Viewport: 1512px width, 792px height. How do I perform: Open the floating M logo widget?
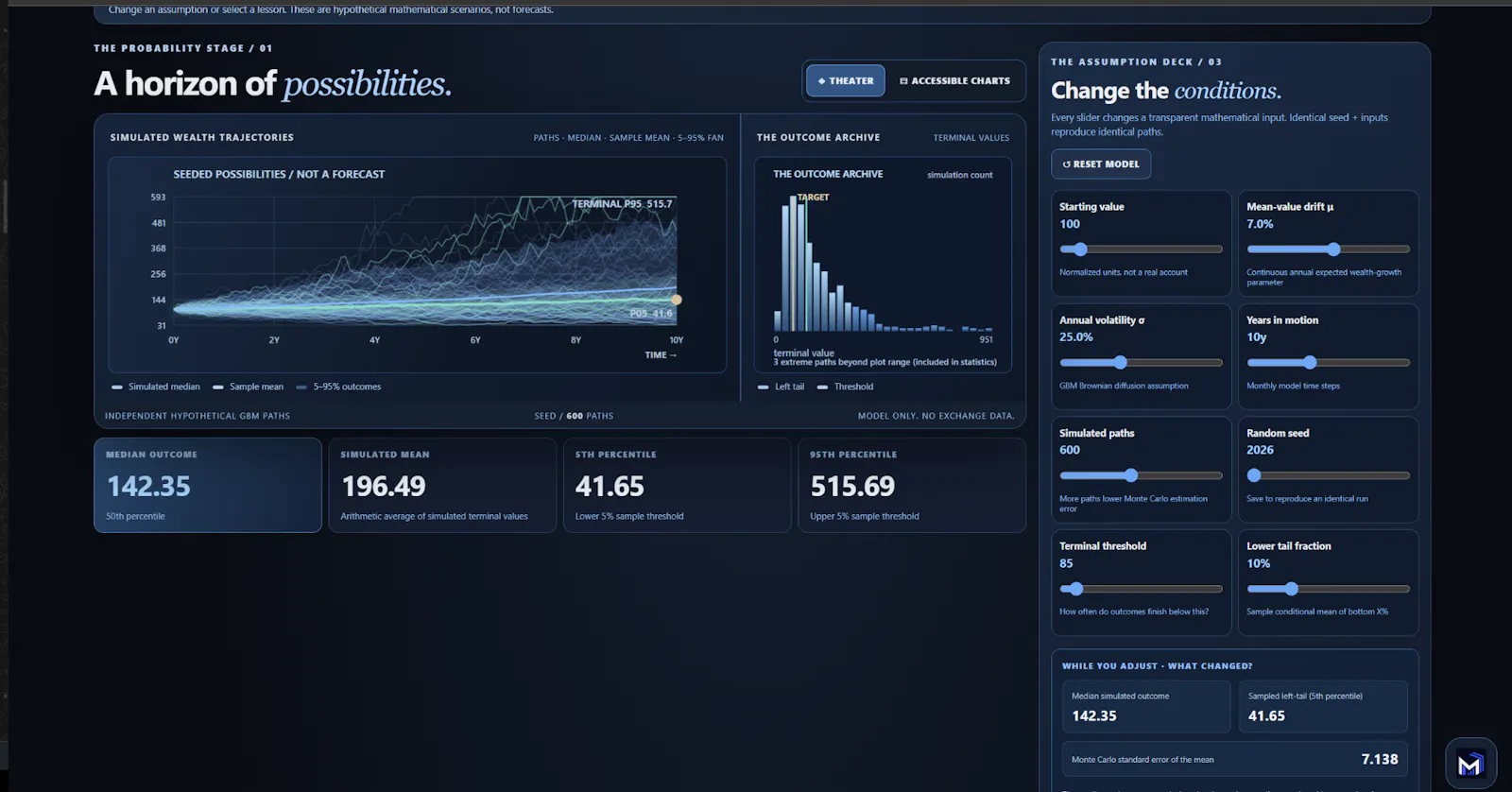click(1470, 764)
